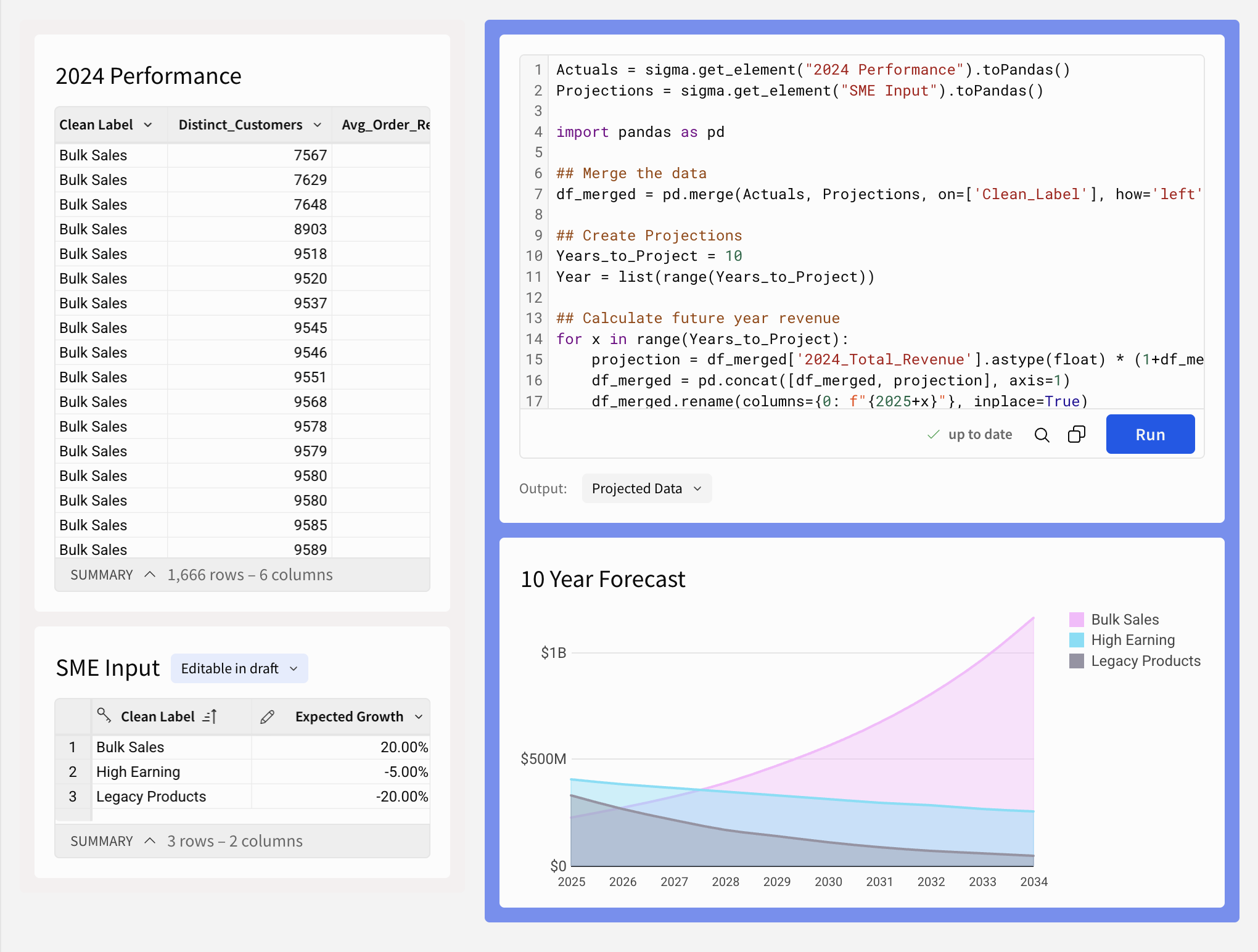The height and width of the screenshot is (952, 1258).
Task: Collapse the 2024 Performance summary caret
Action: 150,575
